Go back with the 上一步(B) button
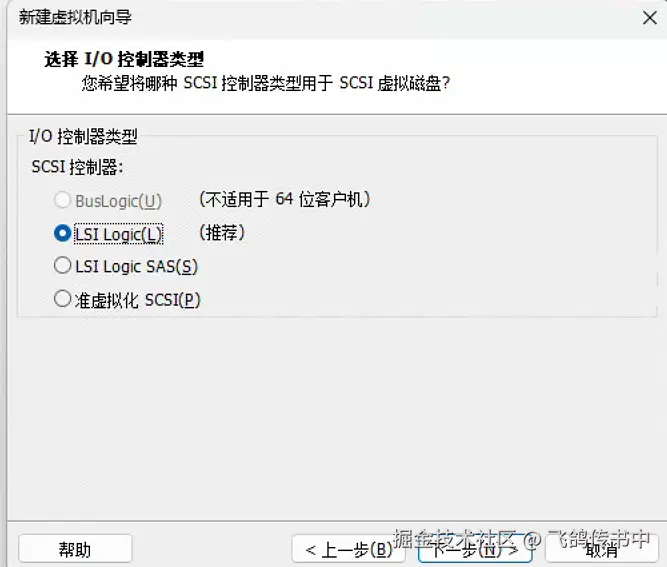667x567 pixels. pos(348,549)
